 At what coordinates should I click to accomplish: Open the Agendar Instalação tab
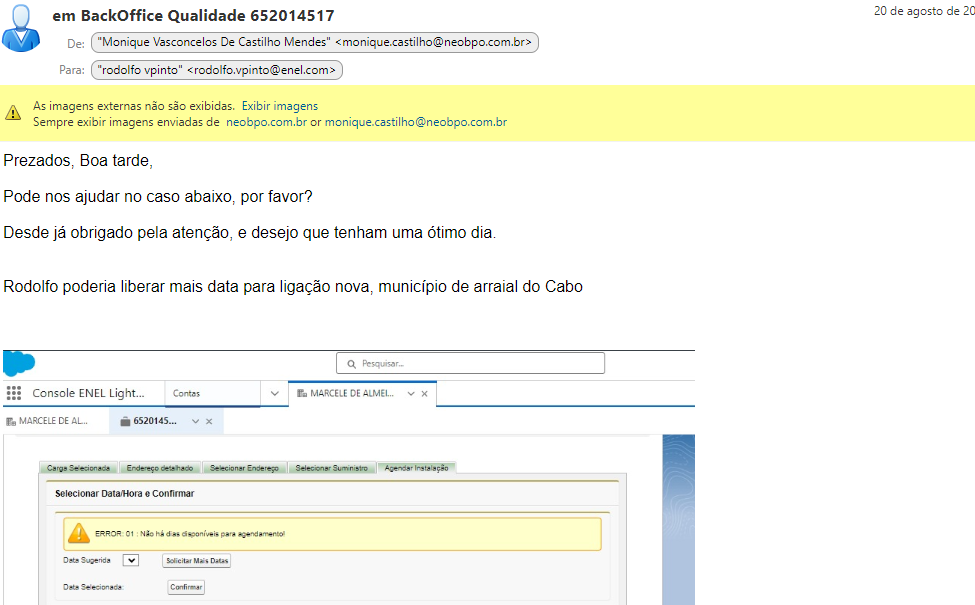pyautogui.click(x=417, y=468)
